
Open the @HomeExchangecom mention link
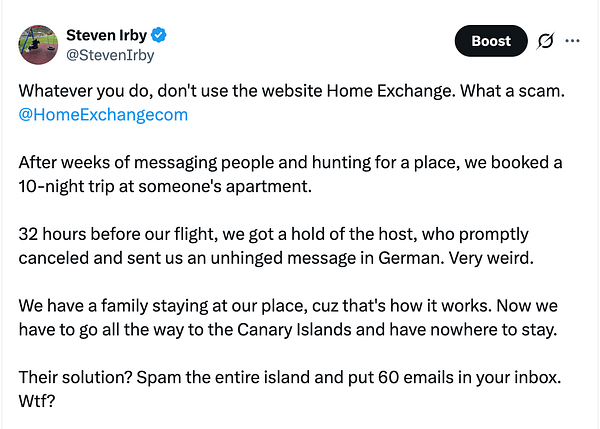click(x=103, y=115)
